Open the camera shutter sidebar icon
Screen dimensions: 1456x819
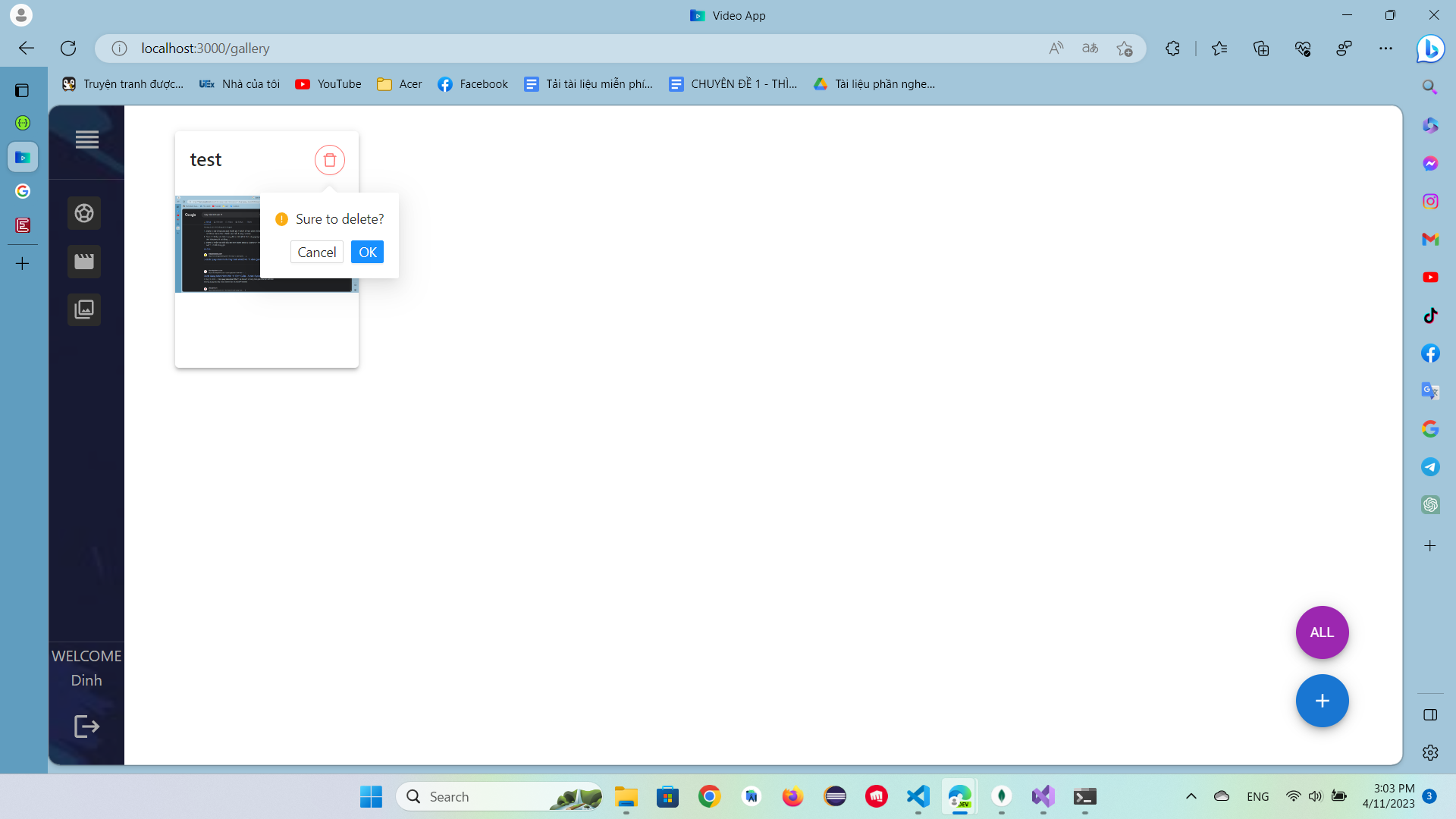point(84,213)
